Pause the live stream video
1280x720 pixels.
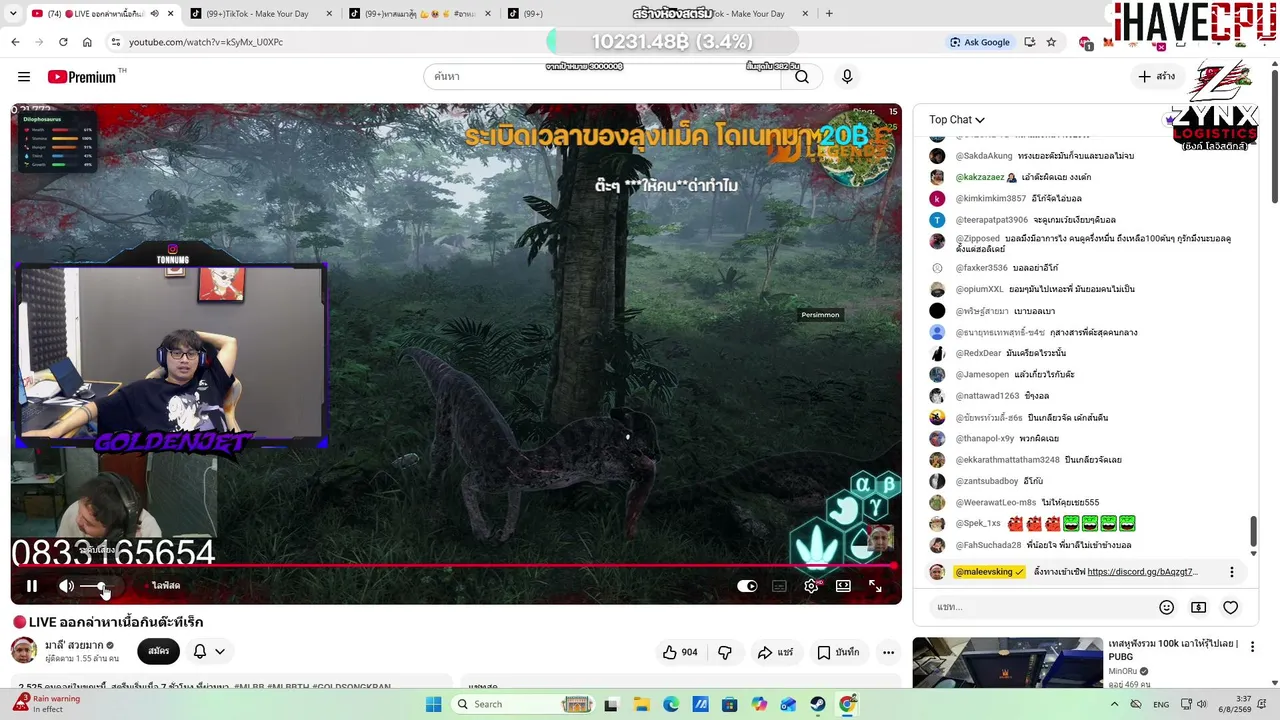click(x=32, y=586)
